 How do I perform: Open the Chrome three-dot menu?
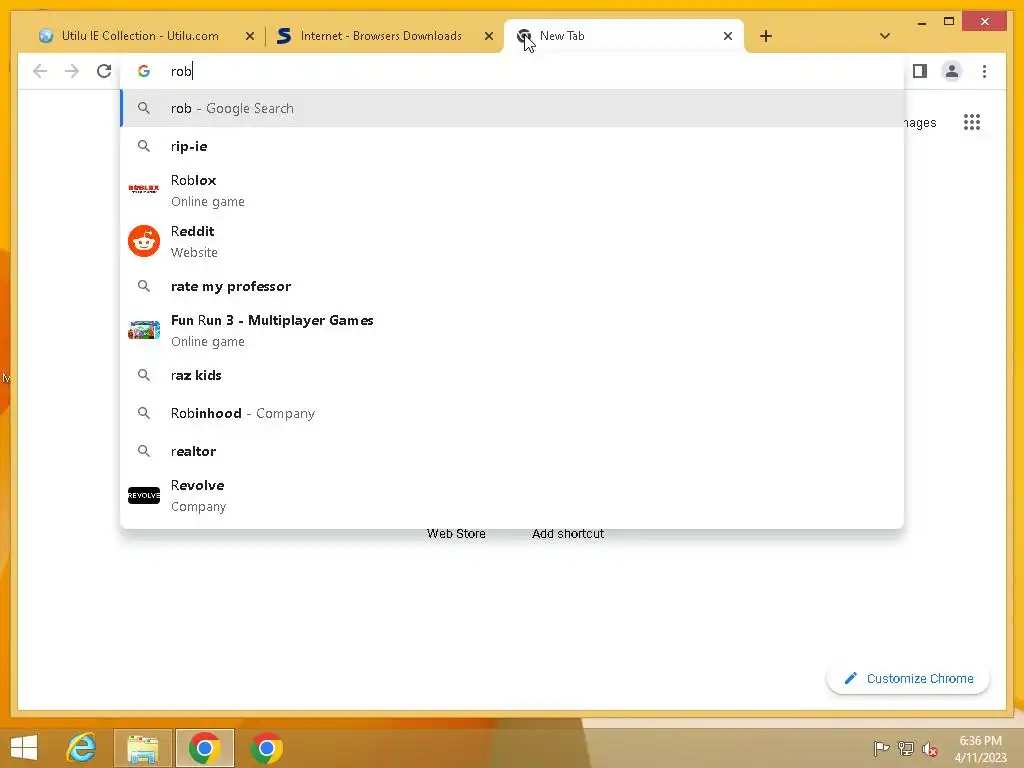click(x=984, y=71)
